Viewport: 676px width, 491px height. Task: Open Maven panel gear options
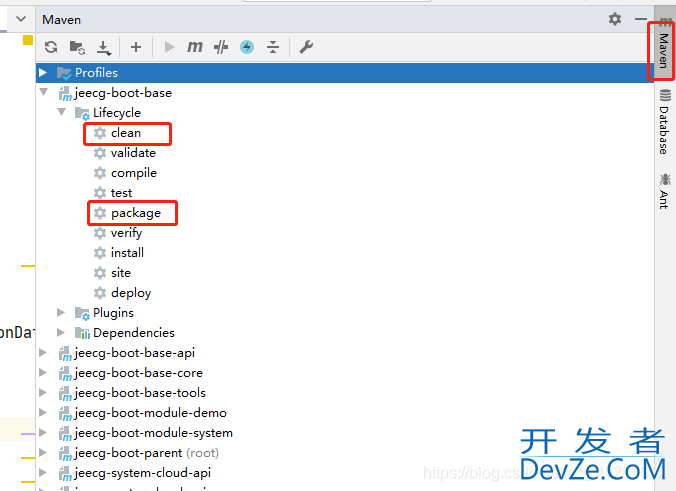615,19
